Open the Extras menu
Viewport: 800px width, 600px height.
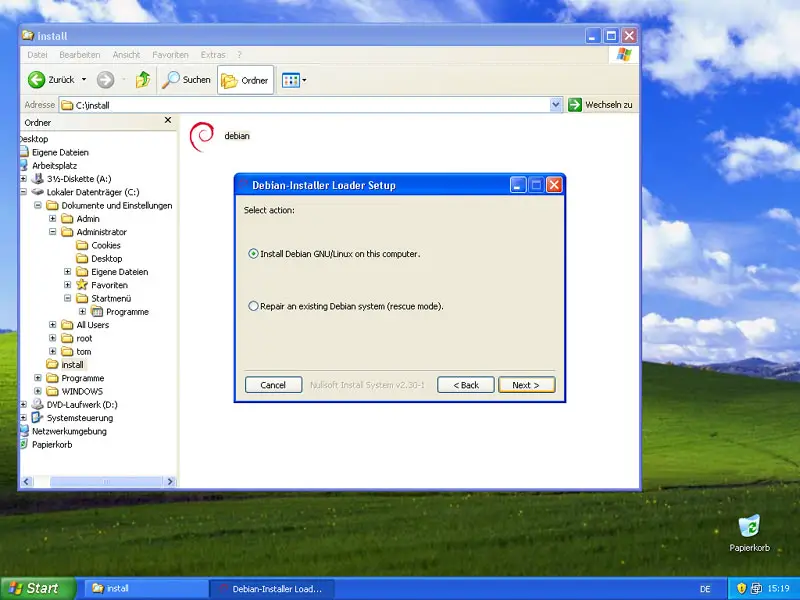point(213,55)
